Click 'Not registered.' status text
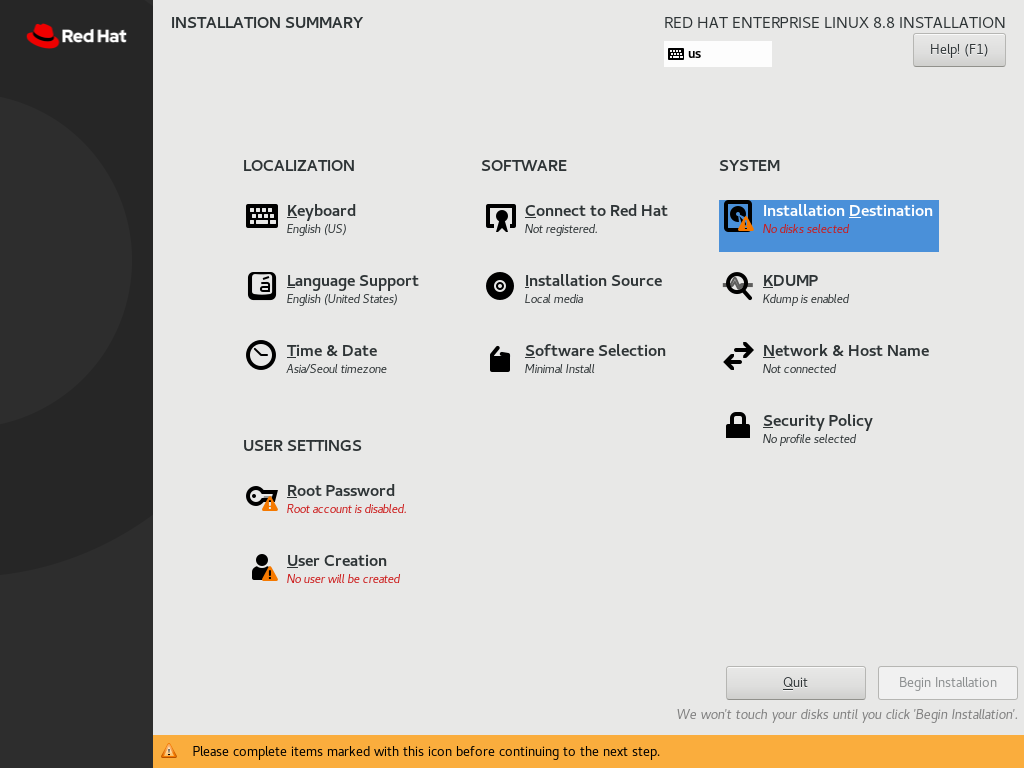The height and width of the screenshot is (768, 1024). pos(561,229)
